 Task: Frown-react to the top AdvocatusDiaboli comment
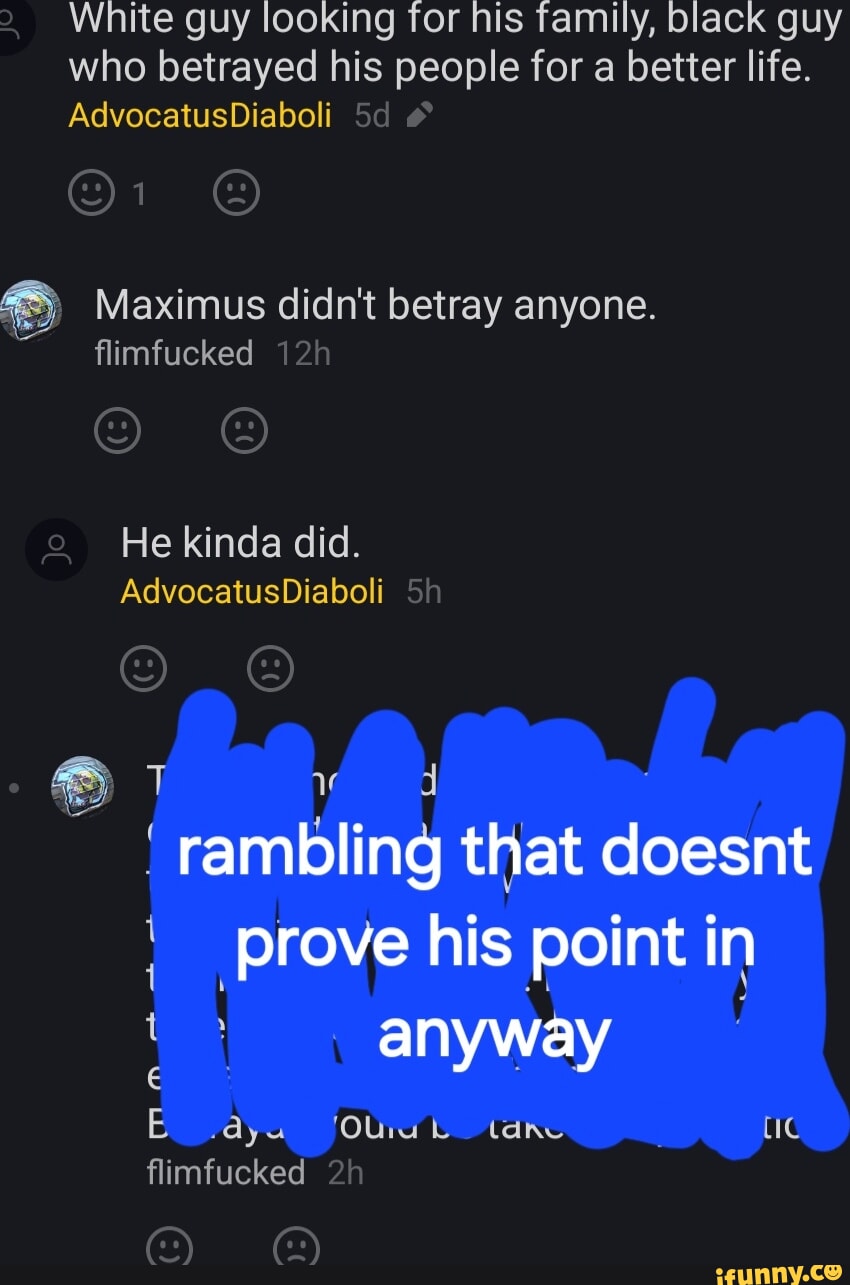237,194
